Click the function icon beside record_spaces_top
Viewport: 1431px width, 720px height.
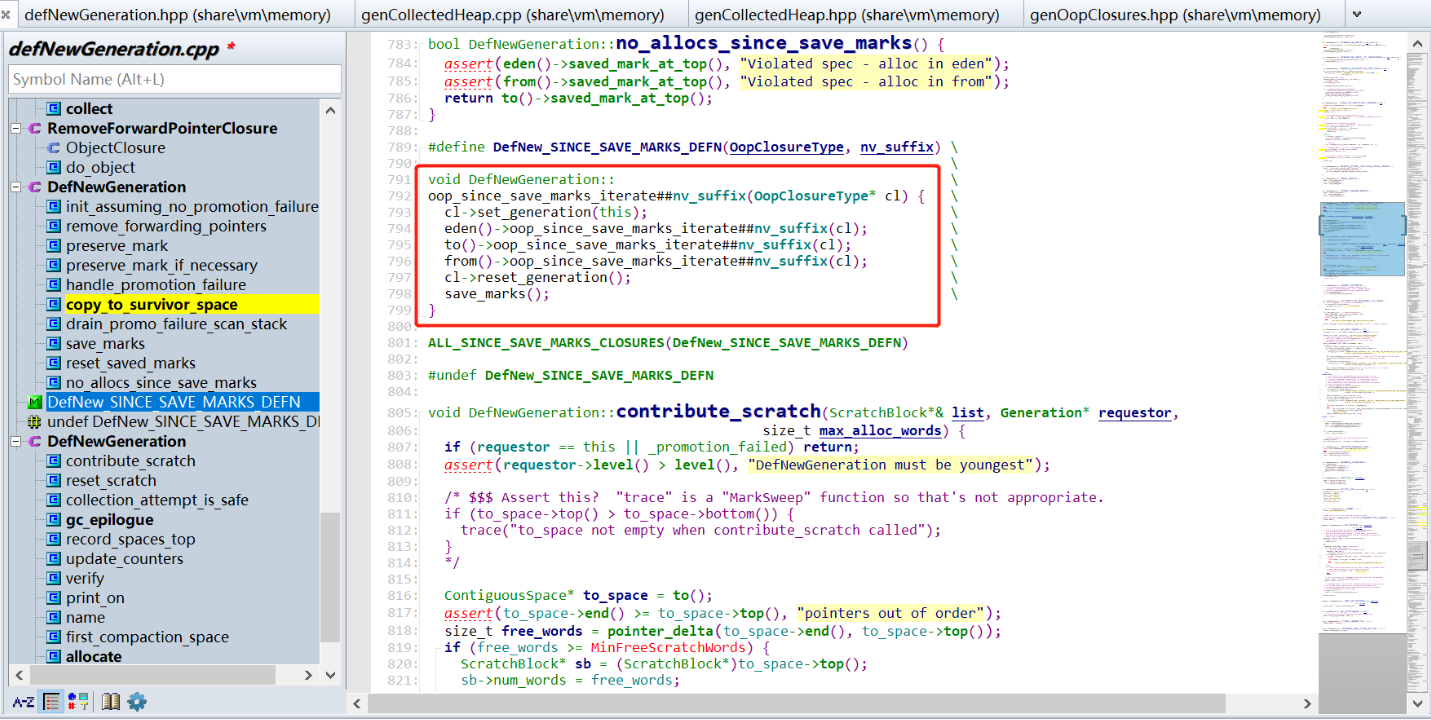54,539
